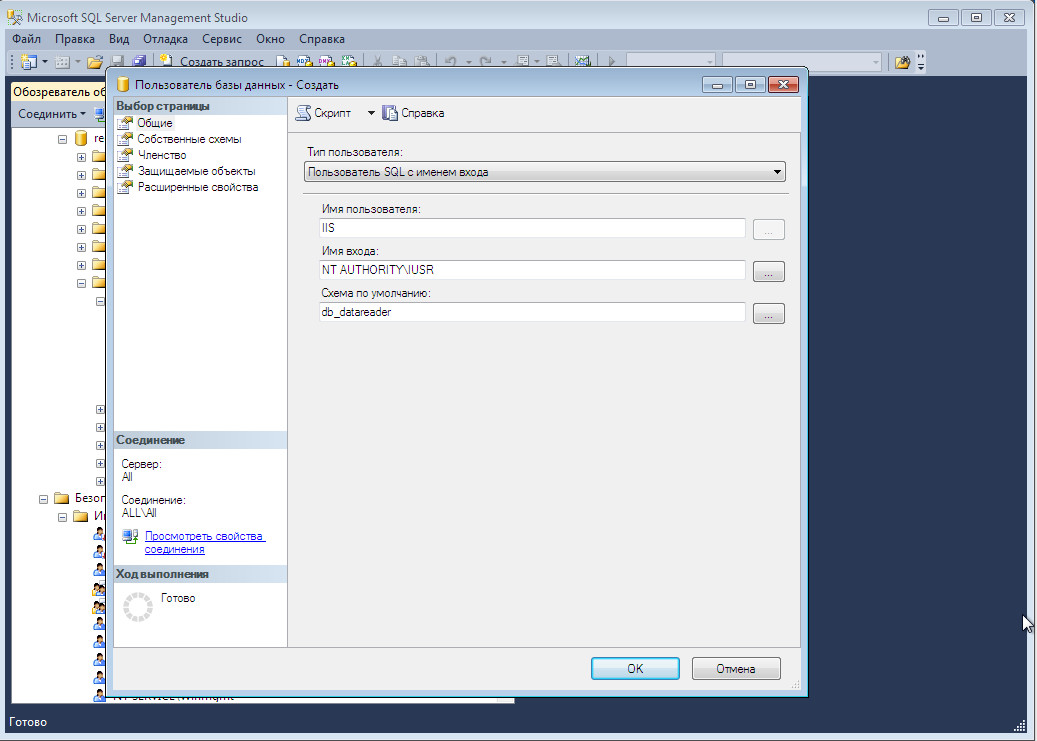Click the Undo arrow toolbar icon

coord(451,62)
